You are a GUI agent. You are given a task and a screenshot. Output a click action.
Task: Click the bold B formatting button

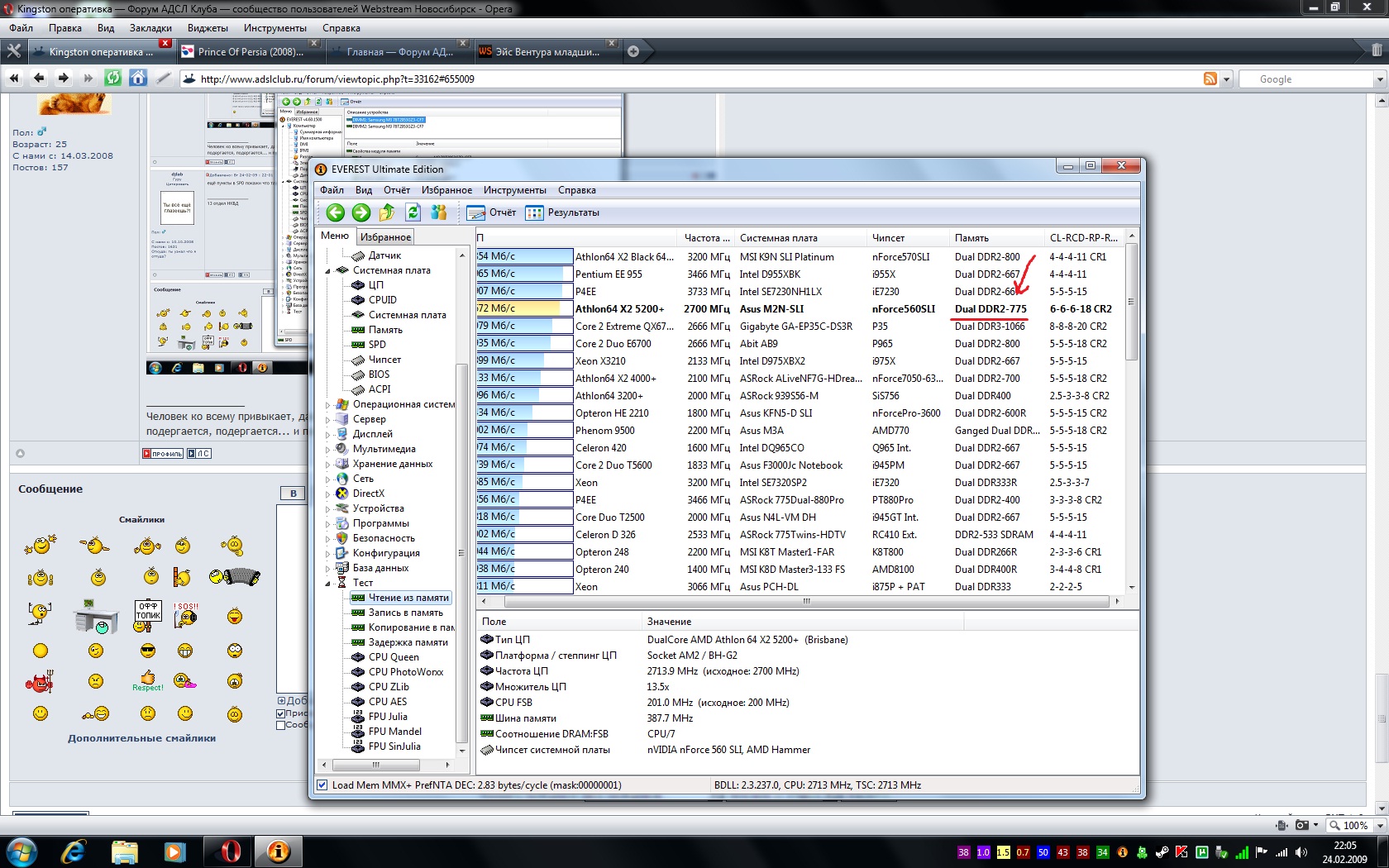(x=293, y=494)
